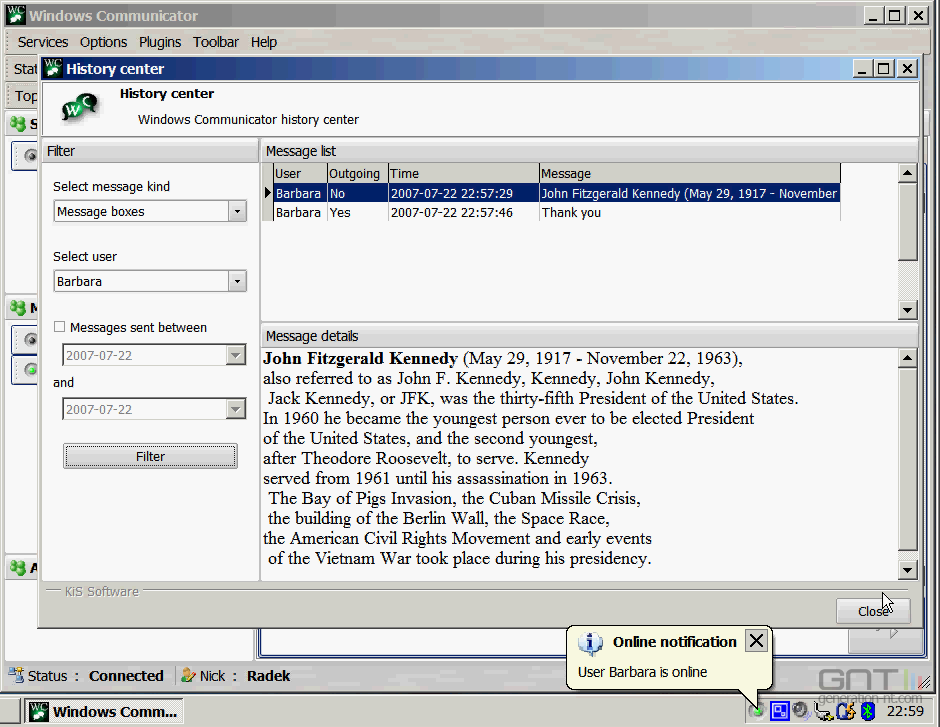Screen dimensions: 940x727
Task: Click the synchronization icon in system tray
Action: pyautogui.click(x=846, y=711)
